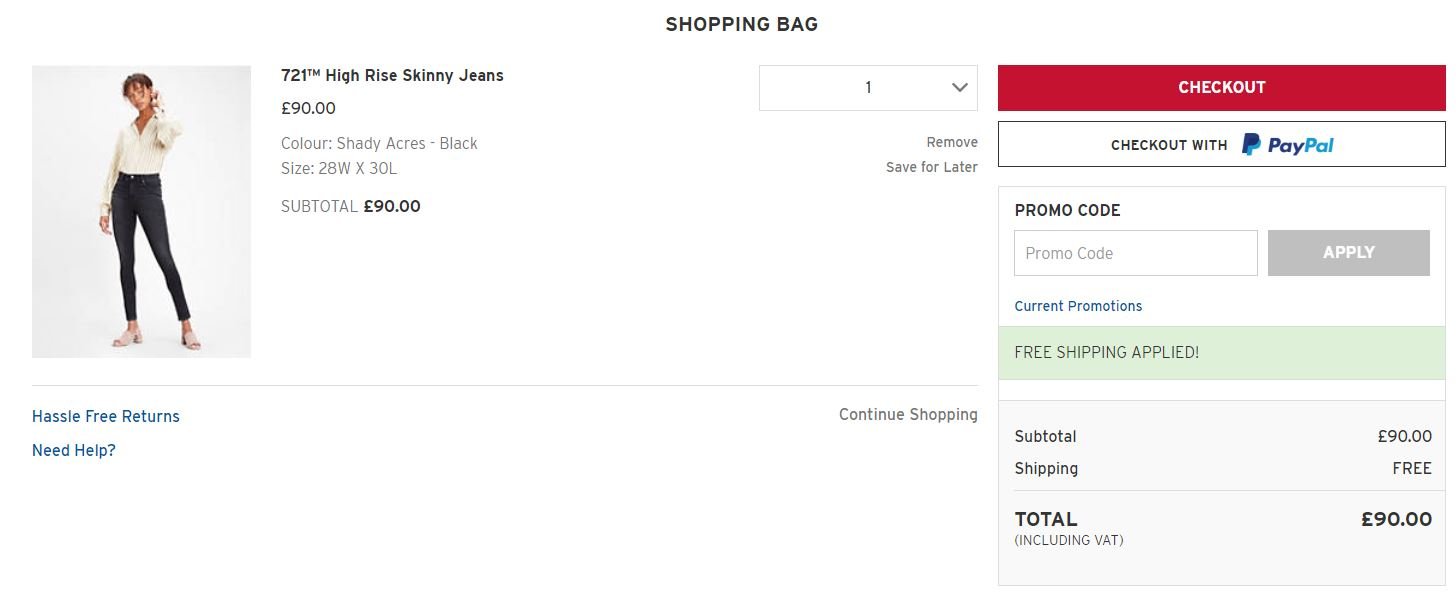This screenshot has height=595, width=1456.
Task: Click the bold Total label
Action: click(x=1046, y=519)
